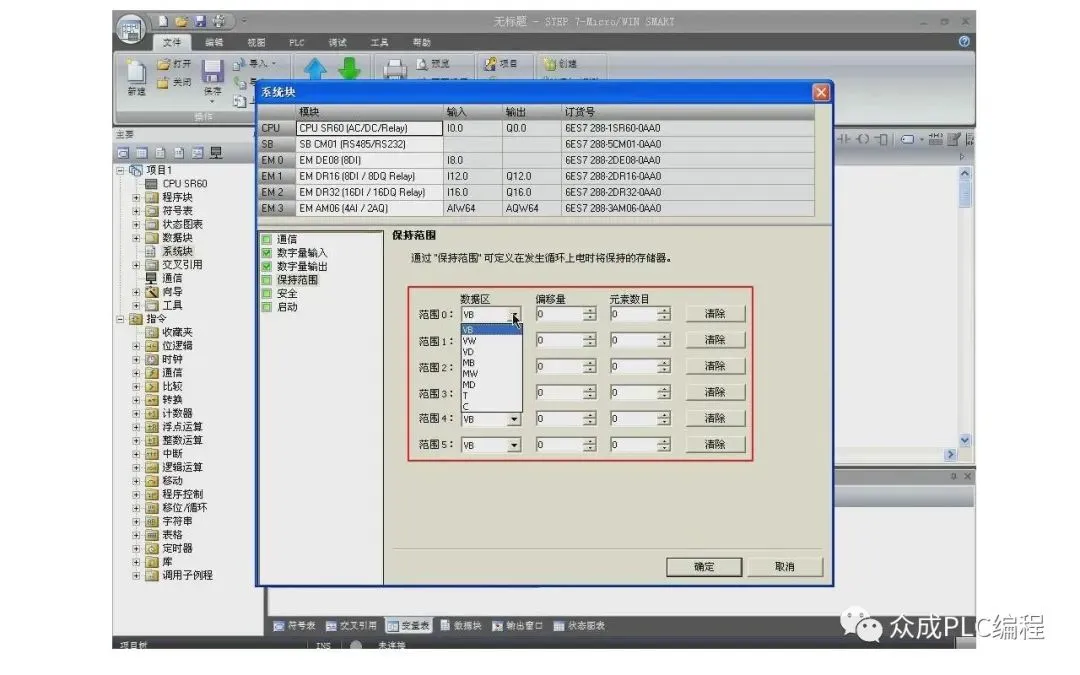Click the 新建 new project icon
Screen dimensions: 1080x675
click(136, 72)
